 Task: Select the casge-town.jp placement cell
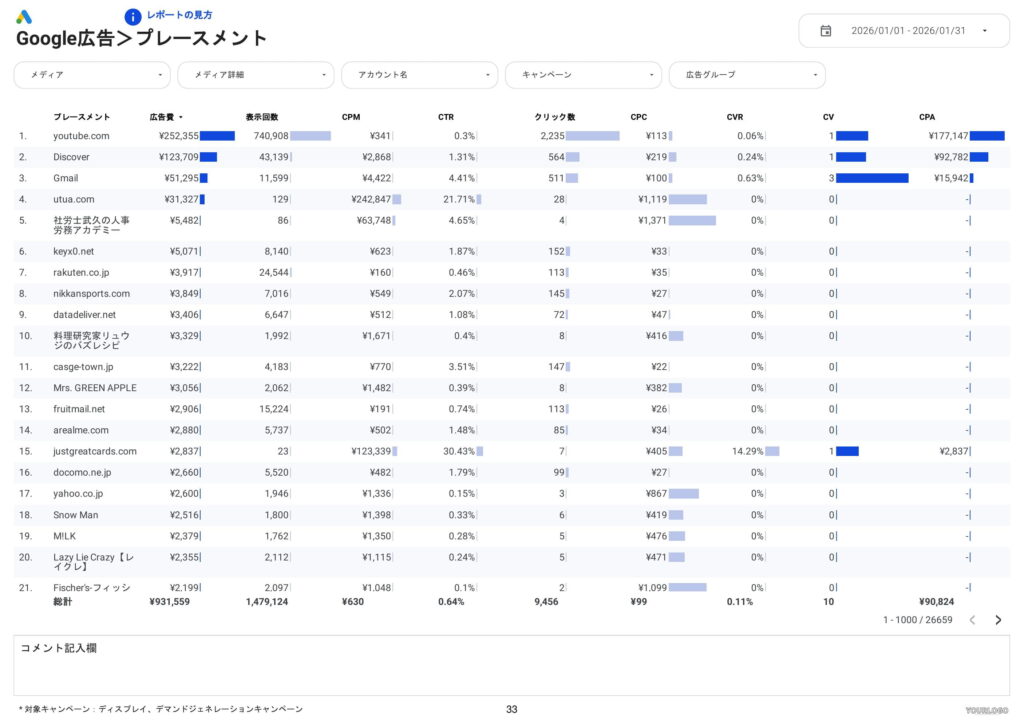pos(83,367)
